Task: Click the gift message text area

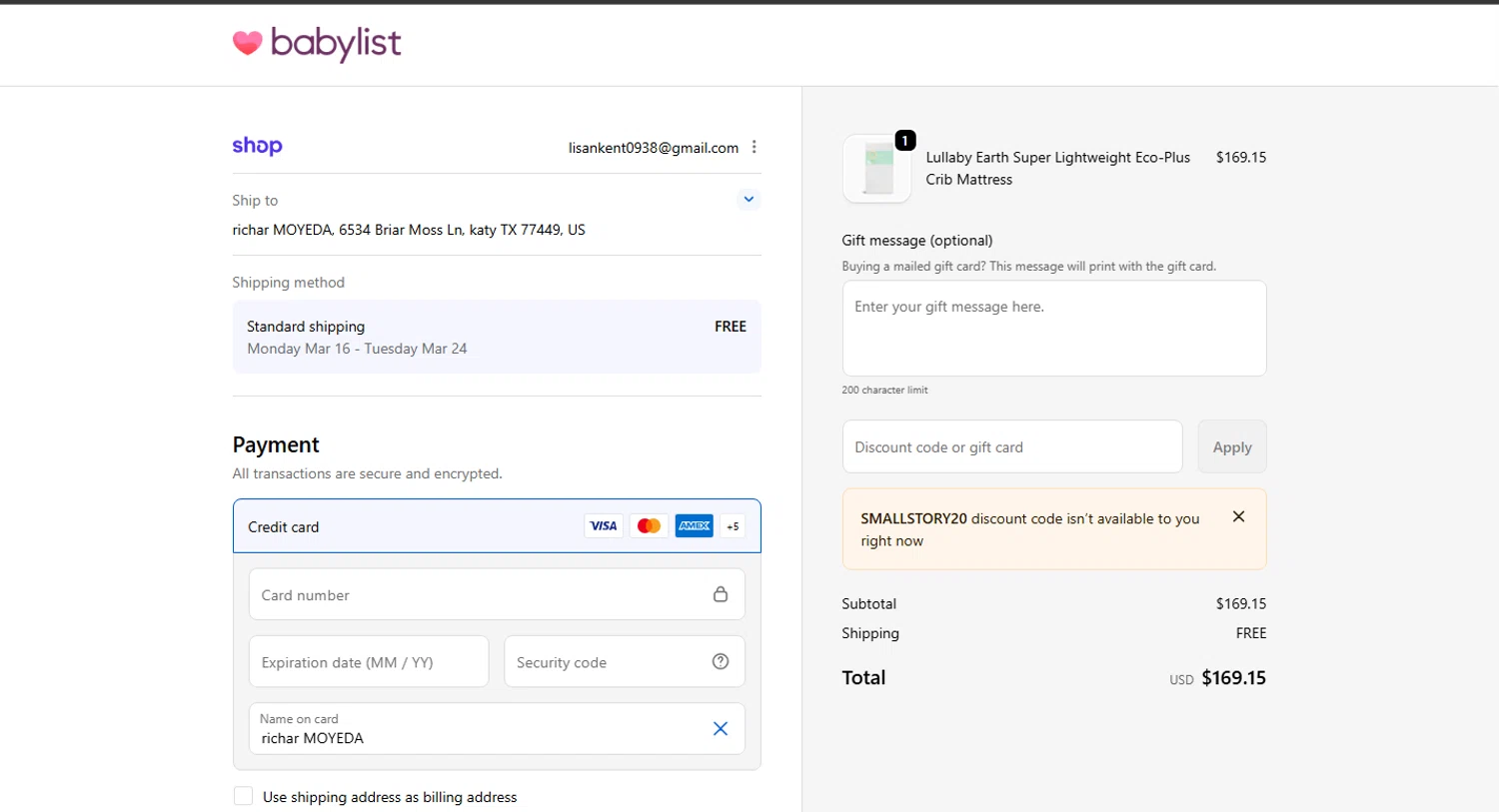Action: pyautogui.click(x=1053, y=328)
